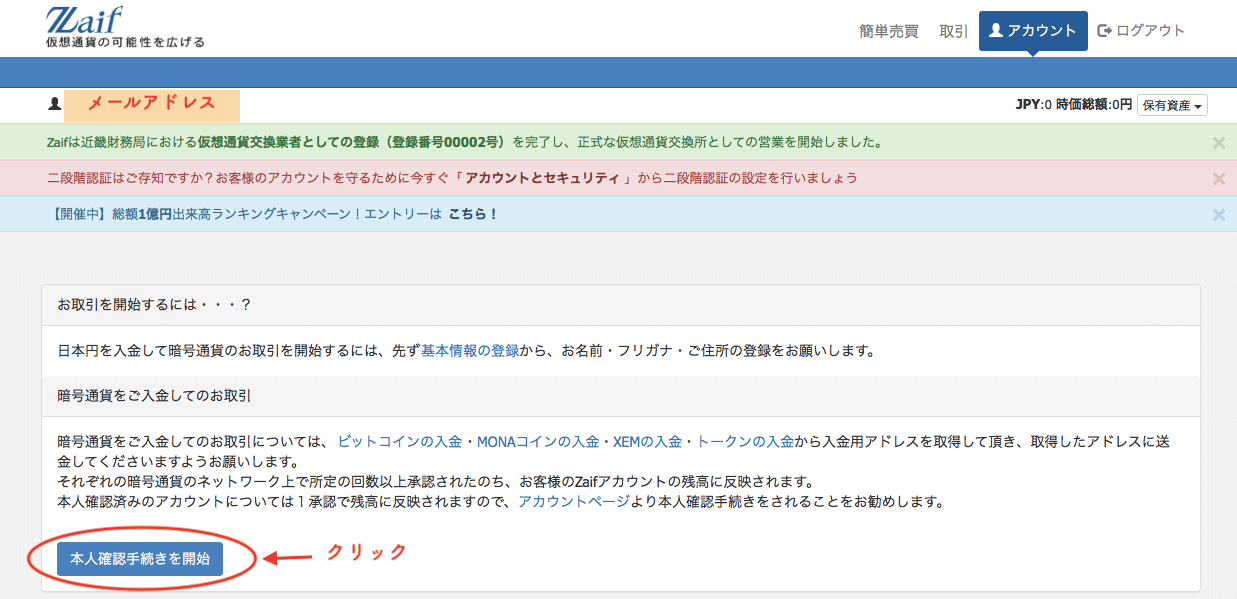This screenshot has width=1237, height=599.
Task: Dismiss the red two-factor authentication notice
Action: click(x=1218, y=178)
